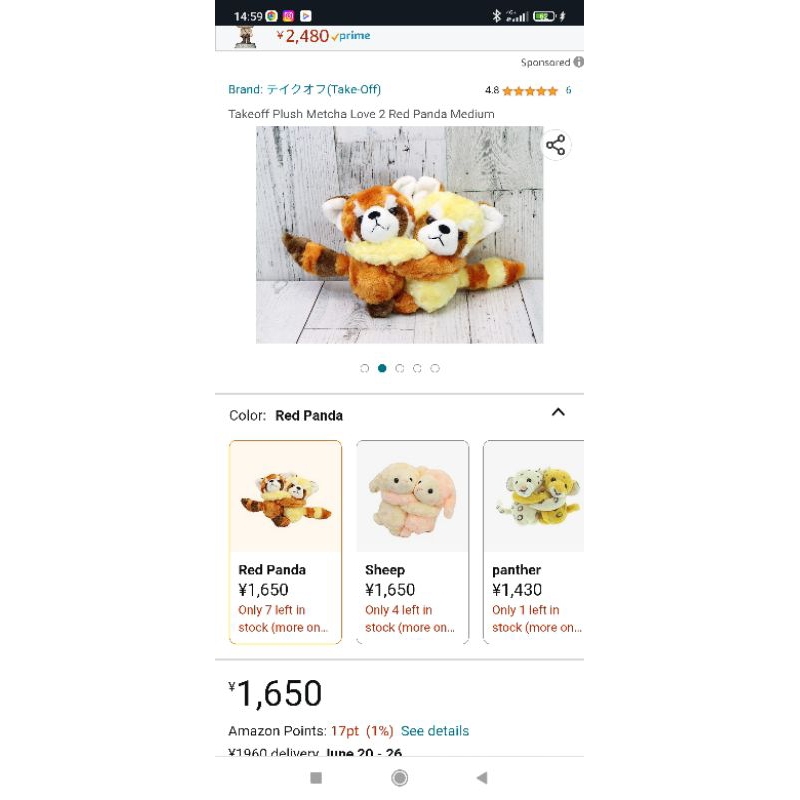Open the main red panda product photo
The height and width of the screenshot is (800, 800).
pos(399,235)
